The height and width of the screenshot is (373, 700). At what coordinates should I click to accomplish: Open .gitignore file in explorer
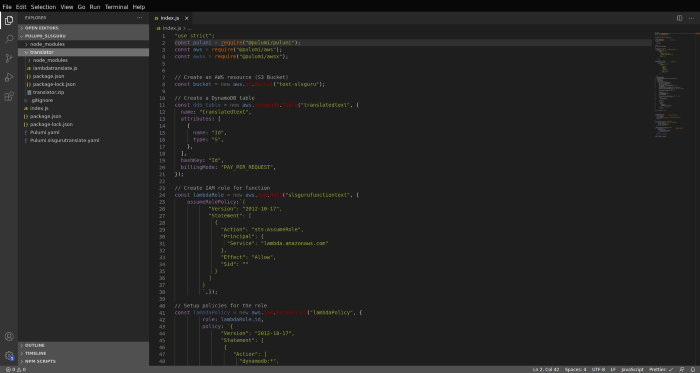tap(83, 100)
